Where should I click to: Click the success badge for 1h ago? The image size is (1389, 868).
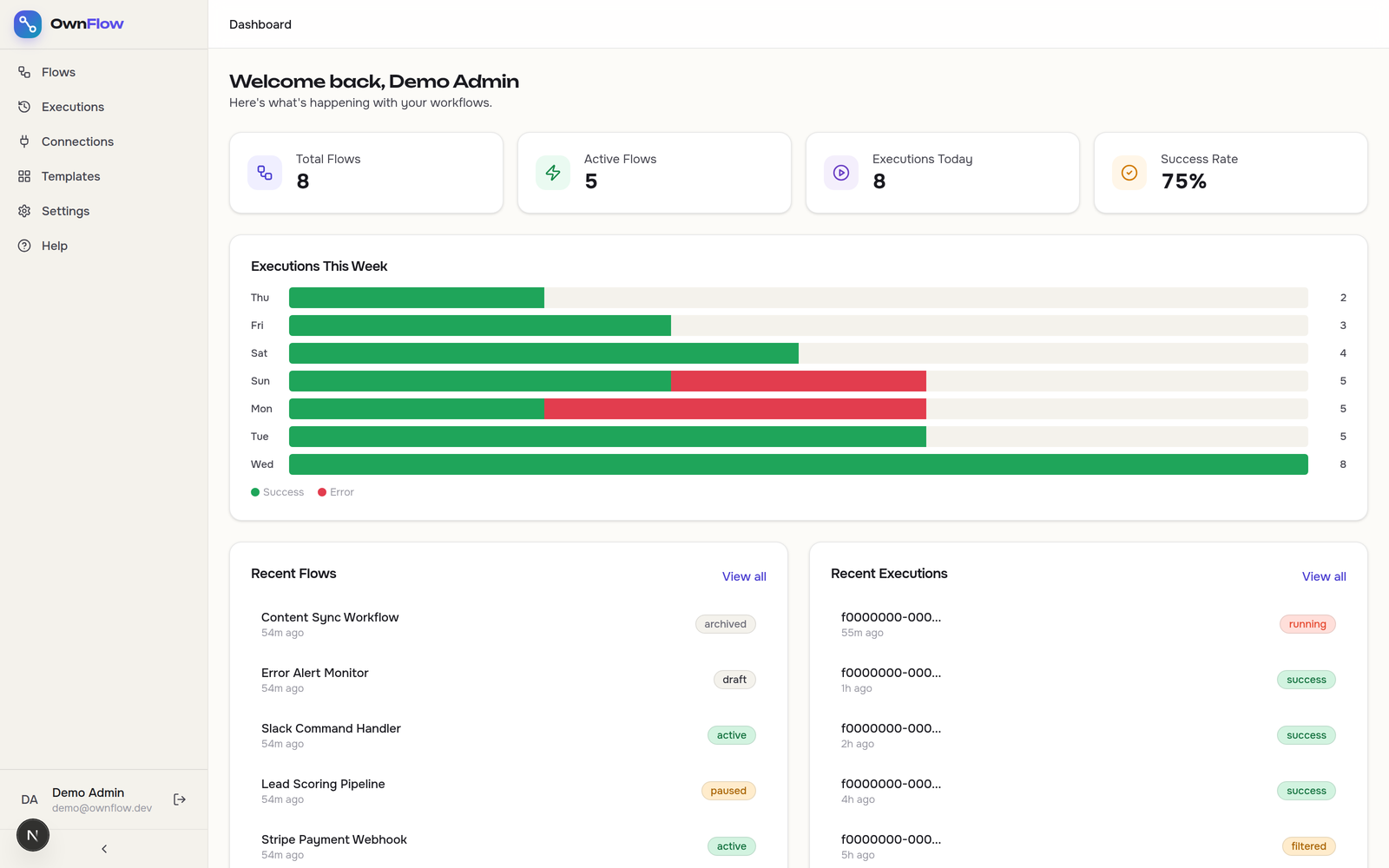[1307, 680]
